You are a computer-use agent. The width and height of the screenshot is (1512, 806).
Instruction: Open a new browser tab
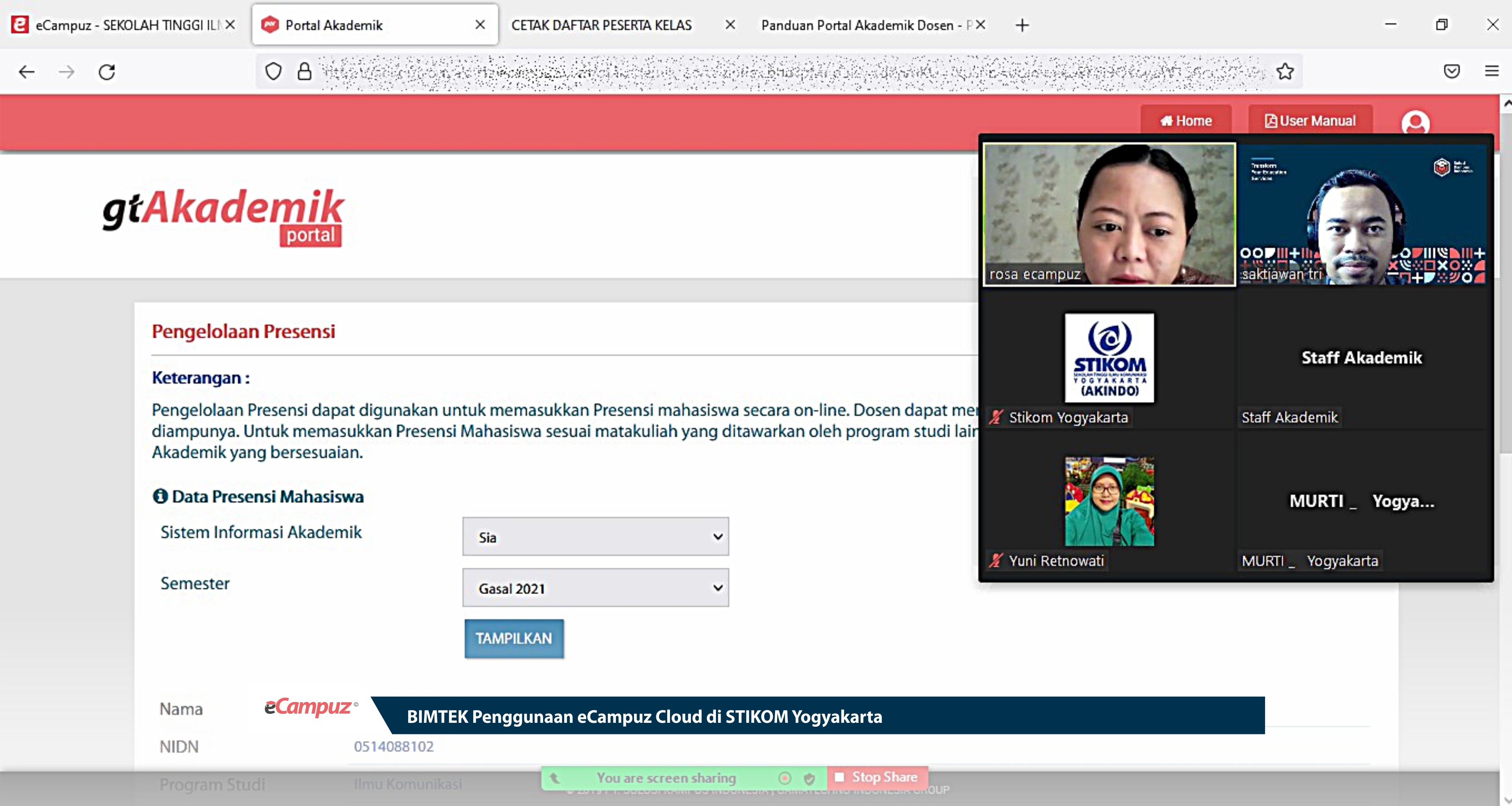click(x=1022, y=25)
